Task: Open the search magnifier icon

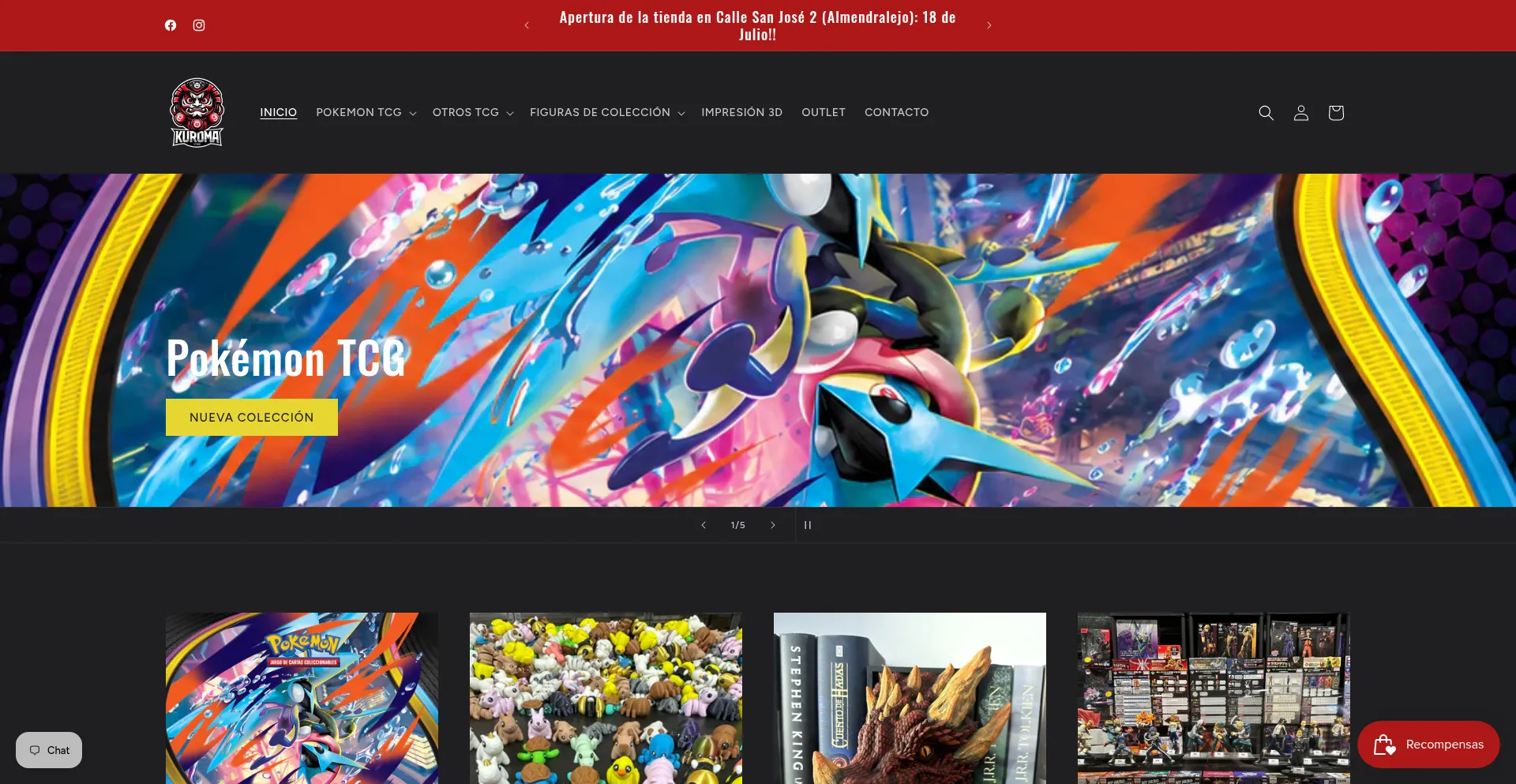Action: coord(1266,113)
